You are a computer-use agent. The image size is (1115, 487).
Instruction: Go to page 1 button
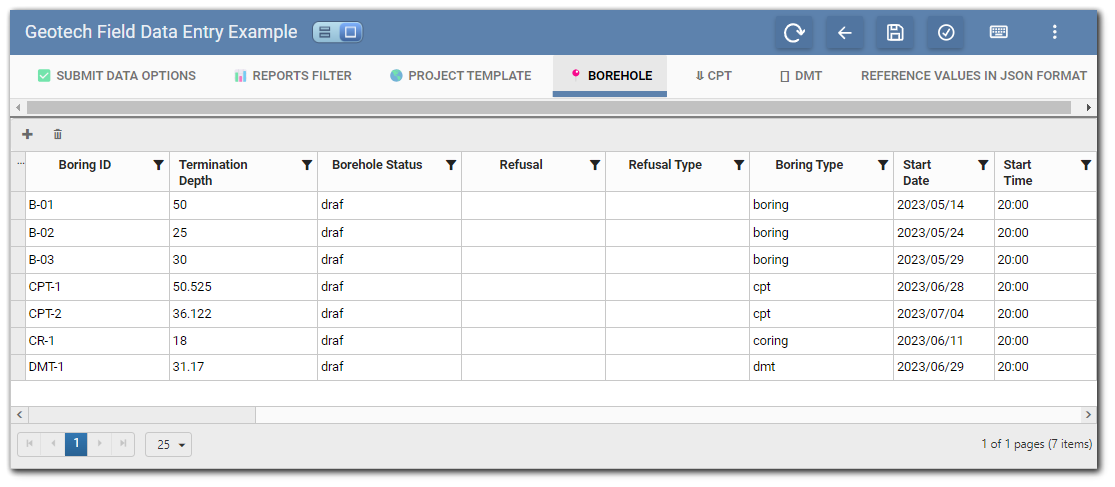pyautogui.click(x=76, y=444)
